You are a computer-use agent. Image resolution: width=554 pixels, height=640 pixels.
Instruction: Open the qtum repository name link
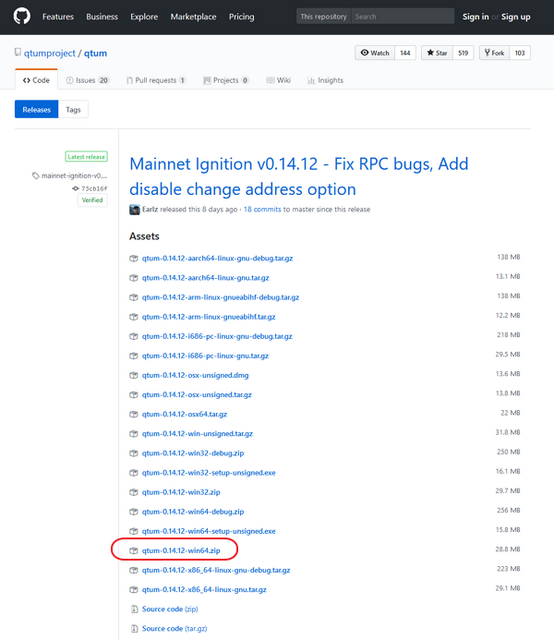point(96,53)
